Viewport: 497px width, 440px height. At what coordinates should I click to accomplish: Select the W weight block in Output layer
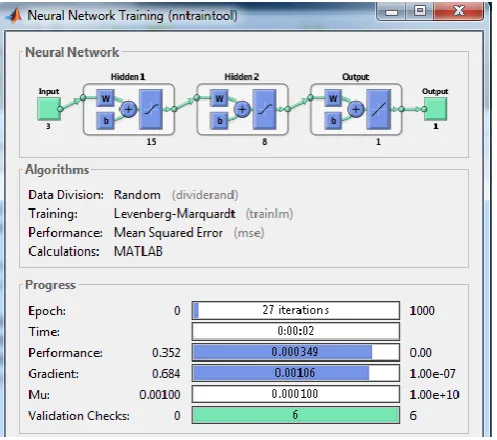click(x=333, y=98)
